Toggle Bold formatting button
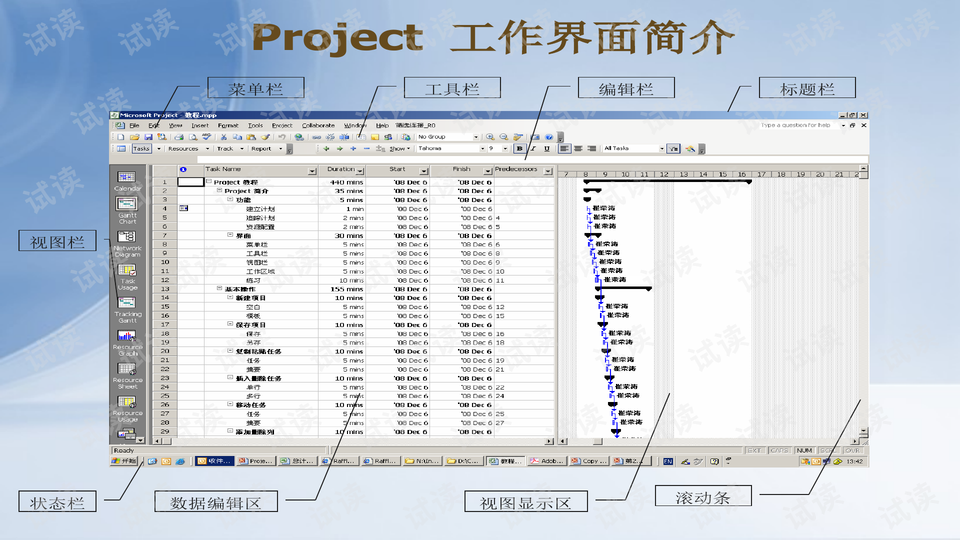The image size is (960, 540). coord(519,149)
